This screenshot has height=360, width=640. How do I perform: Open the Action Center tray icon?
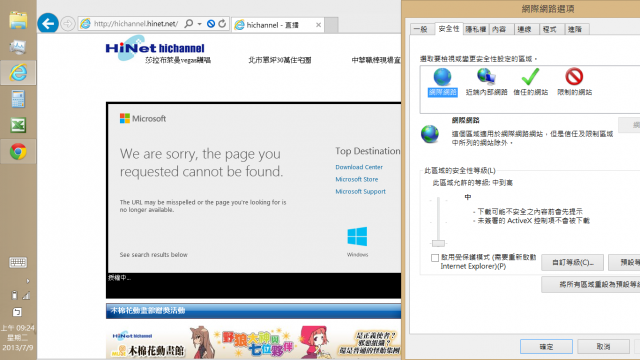pos(17,312)
